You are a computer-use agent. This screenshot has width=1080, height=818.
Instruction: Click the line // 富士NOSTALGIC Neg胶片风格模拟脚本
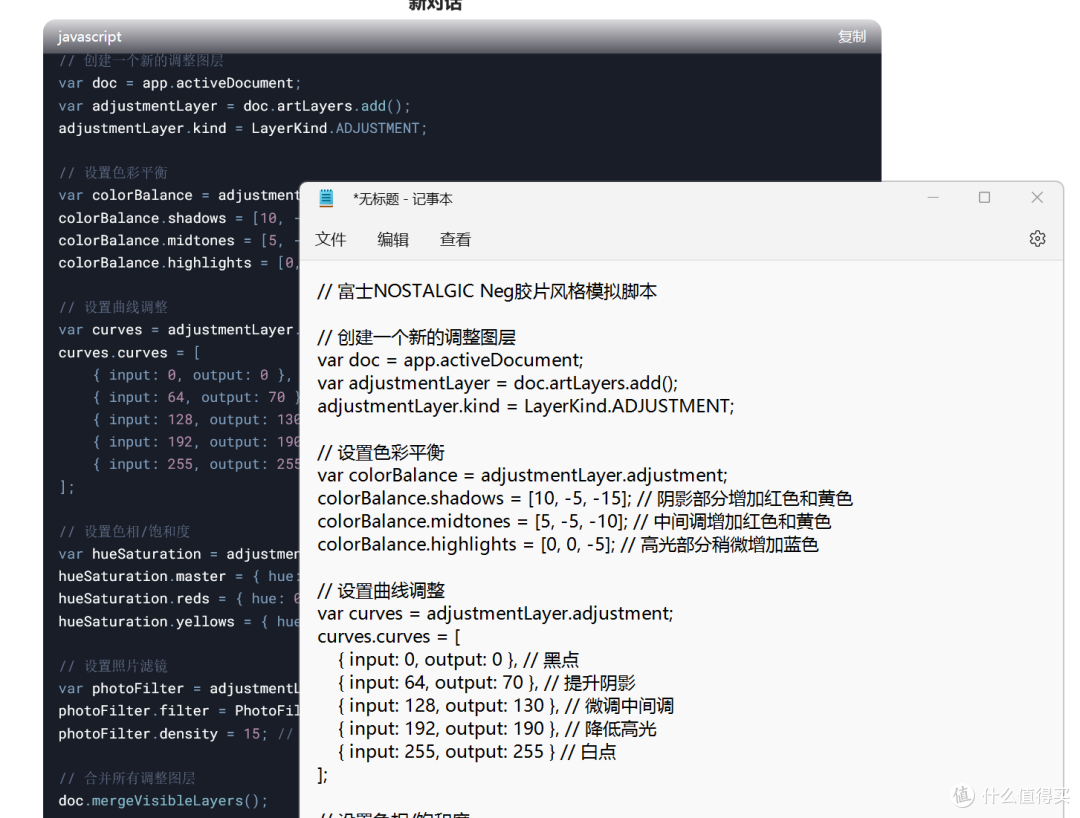coord(487,291)
